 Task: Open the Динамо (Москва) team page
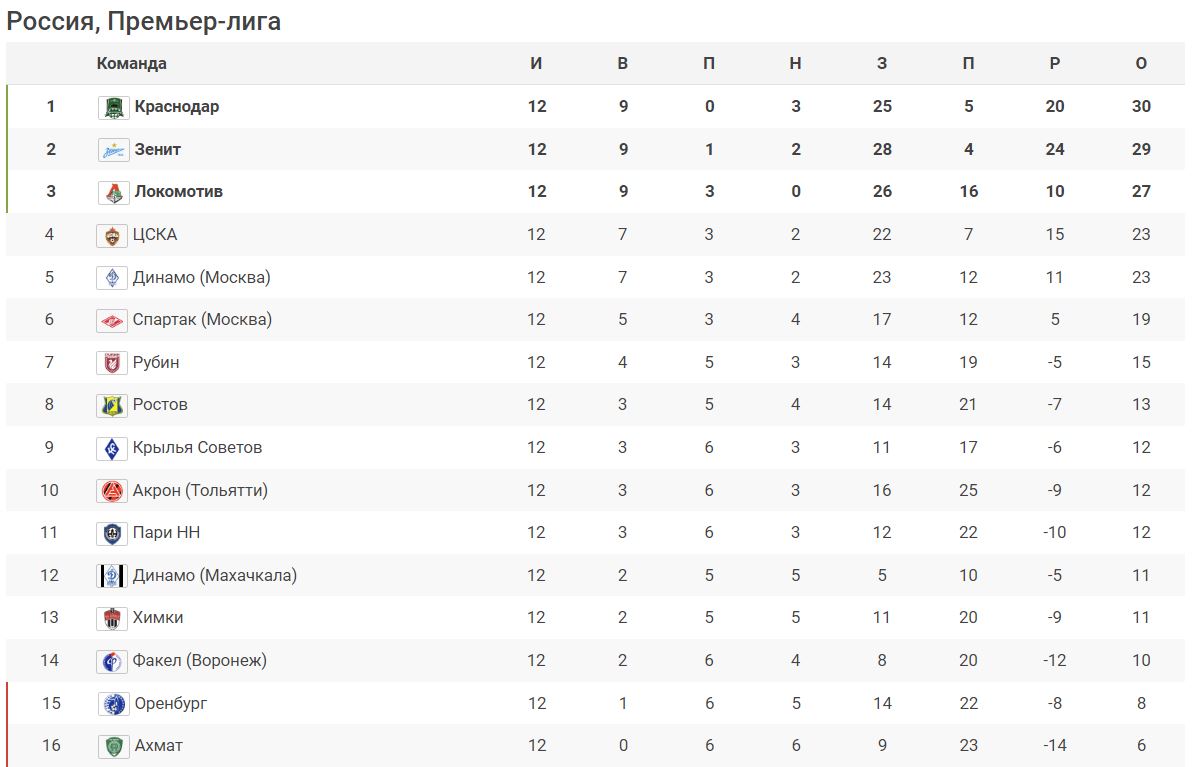201,277
